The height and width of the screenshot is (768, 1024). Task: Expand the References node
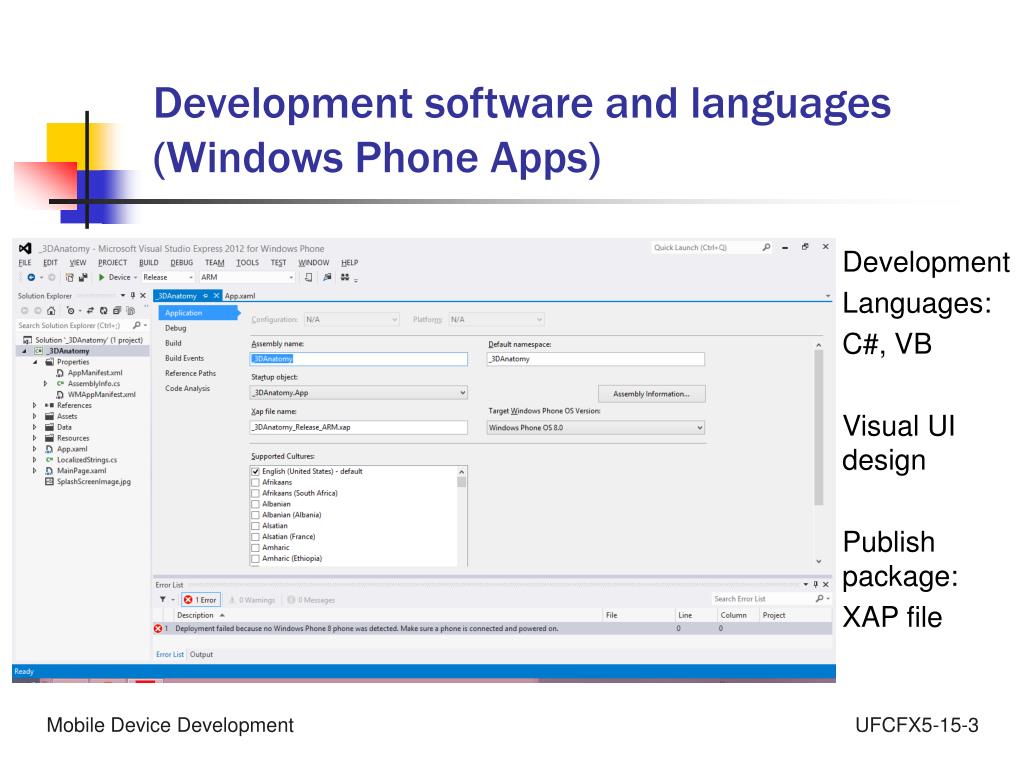pos(35,406)
